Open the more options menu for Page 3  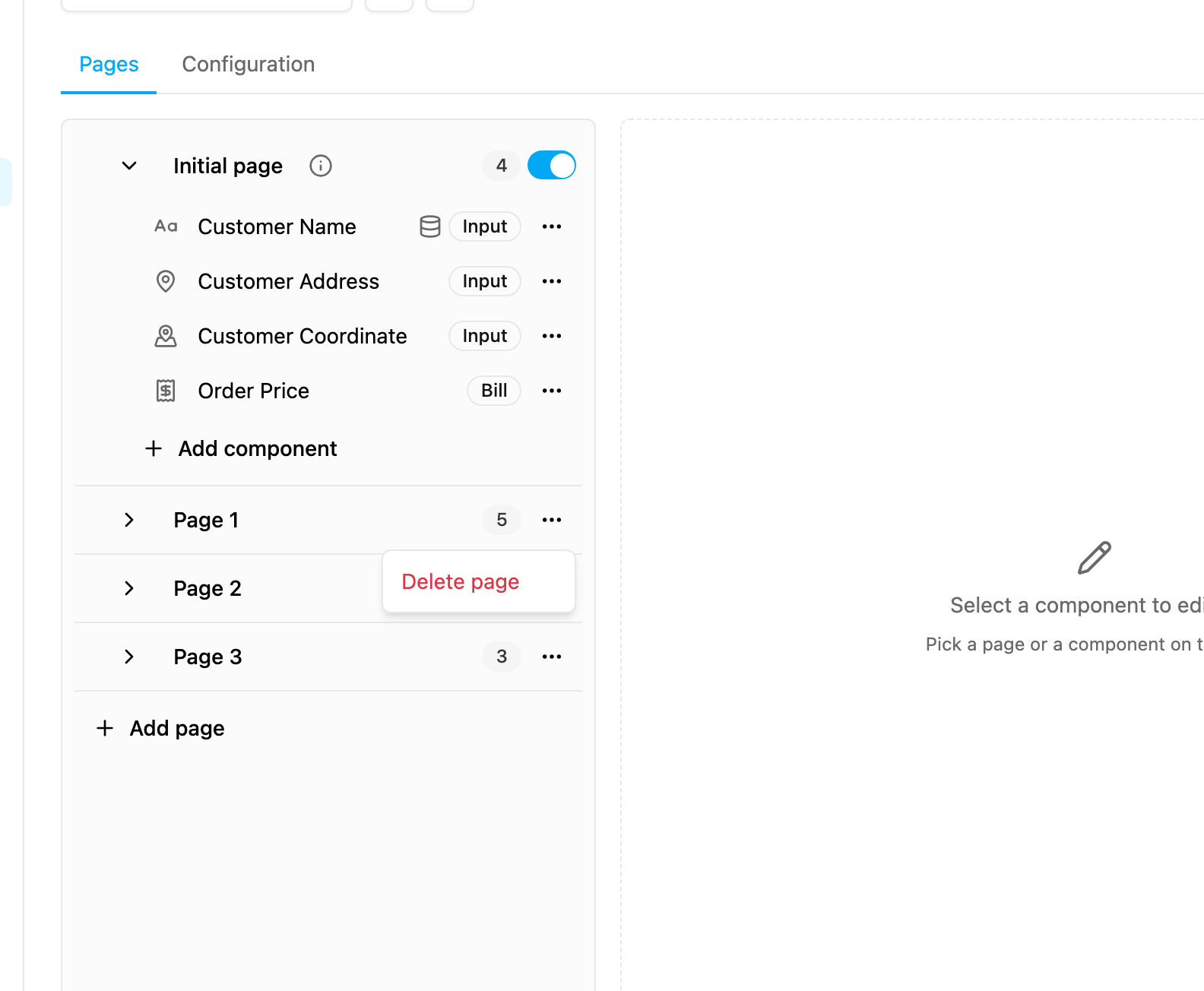coord(552,657)
